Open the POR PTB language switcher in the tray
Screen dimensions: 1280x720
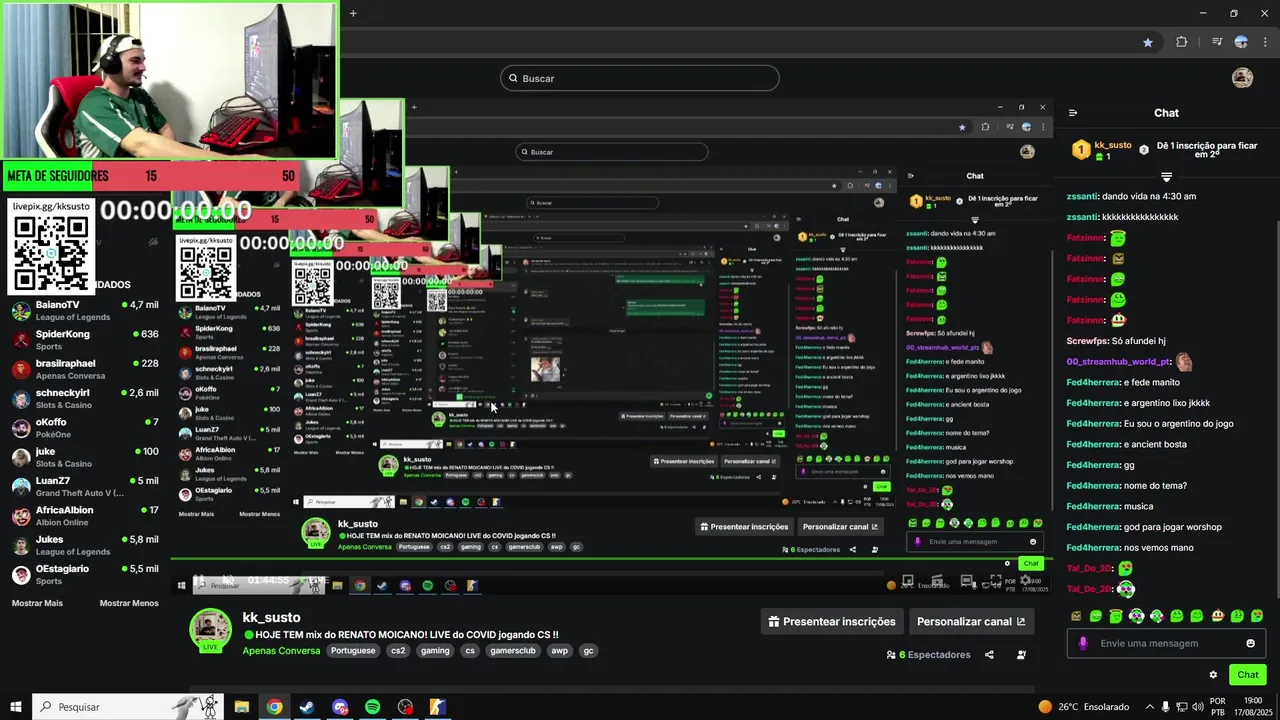coord(1217,707)
